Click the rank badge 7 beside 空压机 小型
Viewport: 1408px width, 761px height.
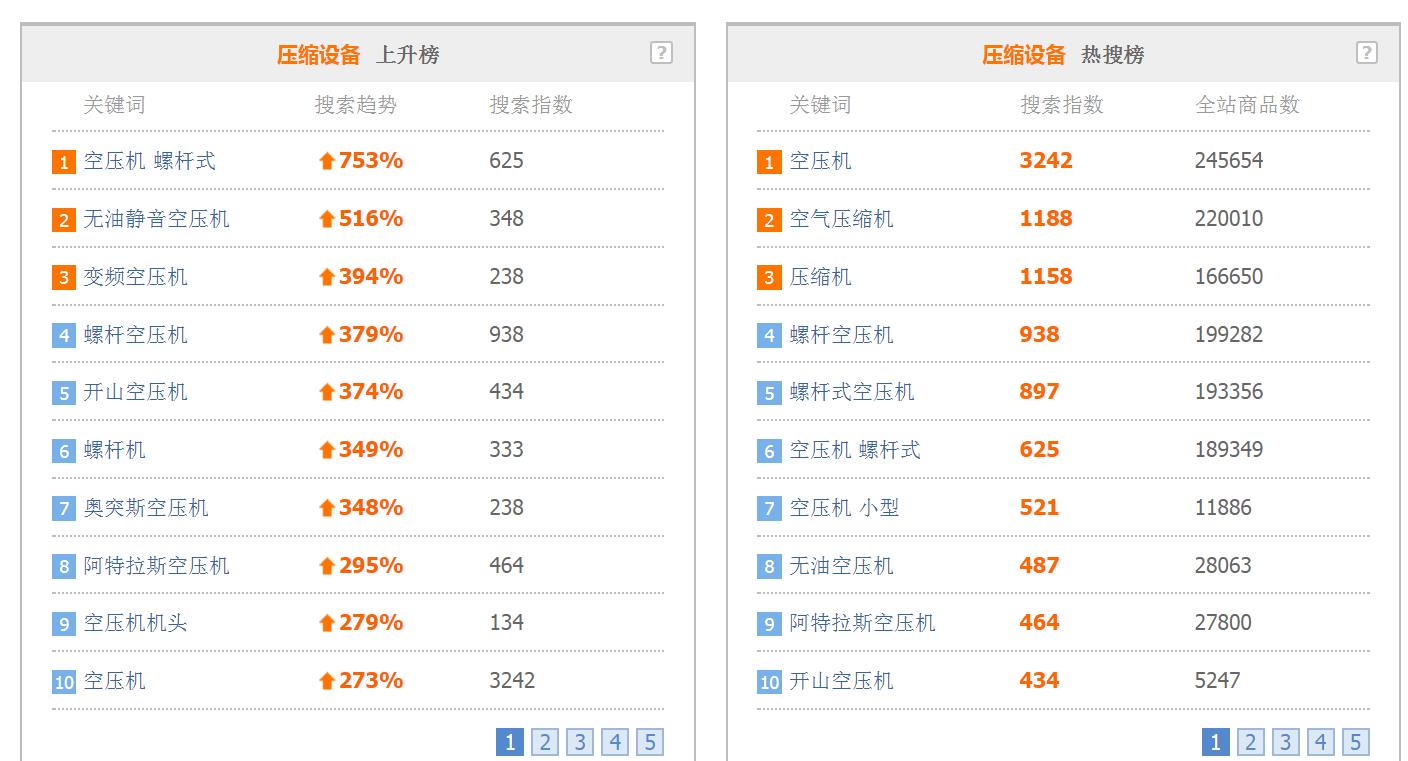pyautogui.click(x=768, y=508)
